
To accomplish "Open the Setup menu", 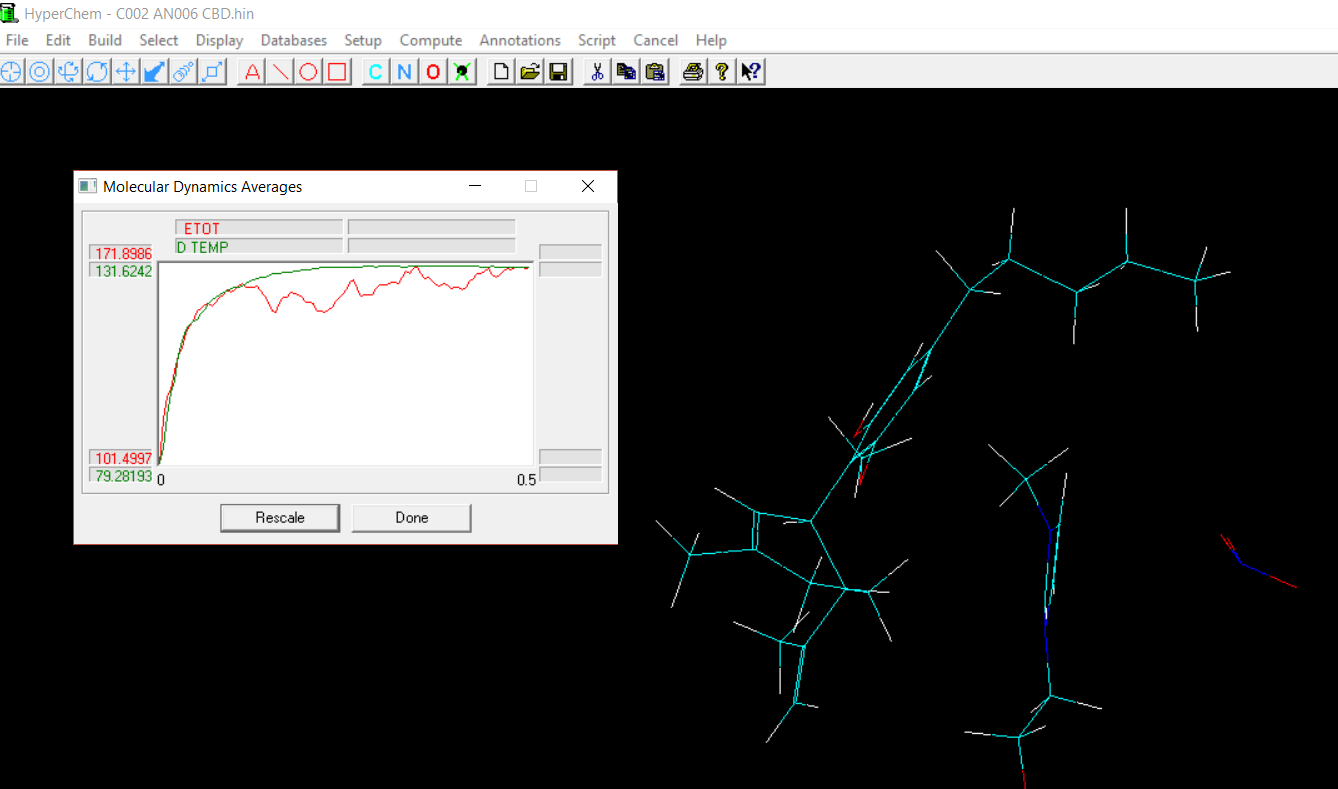I will coord(363,40).
